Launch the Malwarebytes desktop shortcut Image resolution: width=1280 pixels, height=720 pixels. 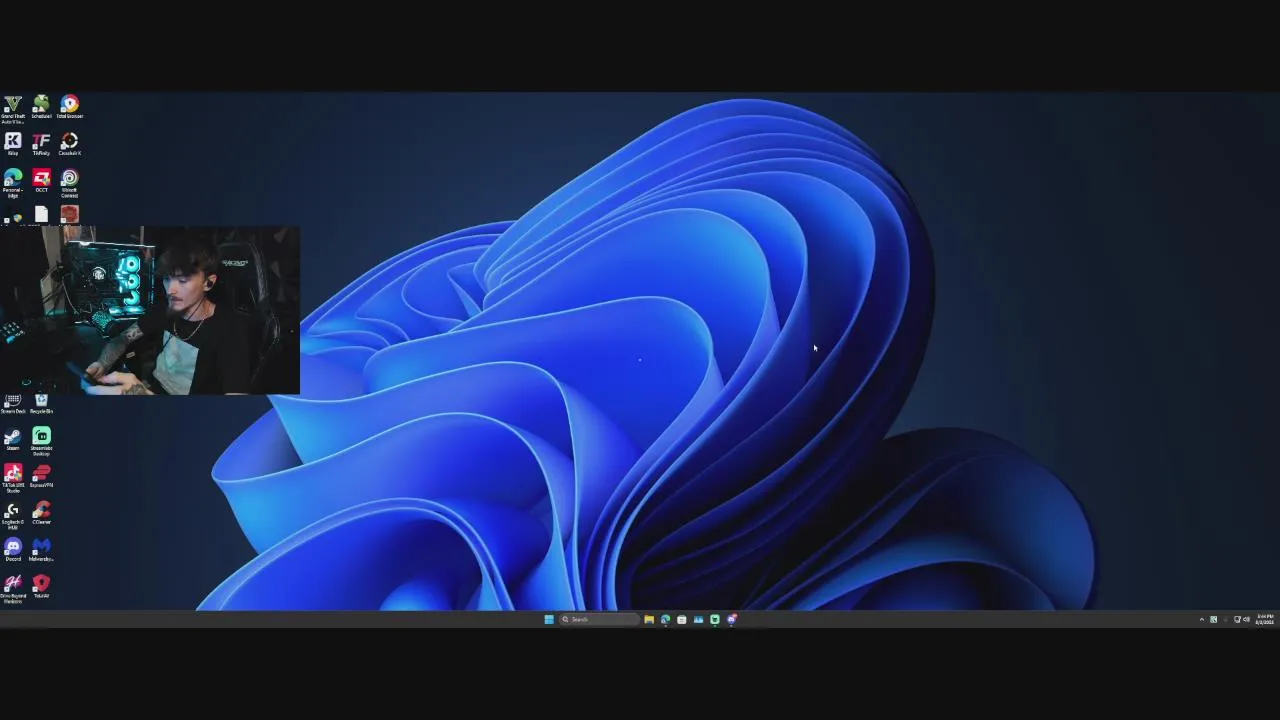point(41,550)
